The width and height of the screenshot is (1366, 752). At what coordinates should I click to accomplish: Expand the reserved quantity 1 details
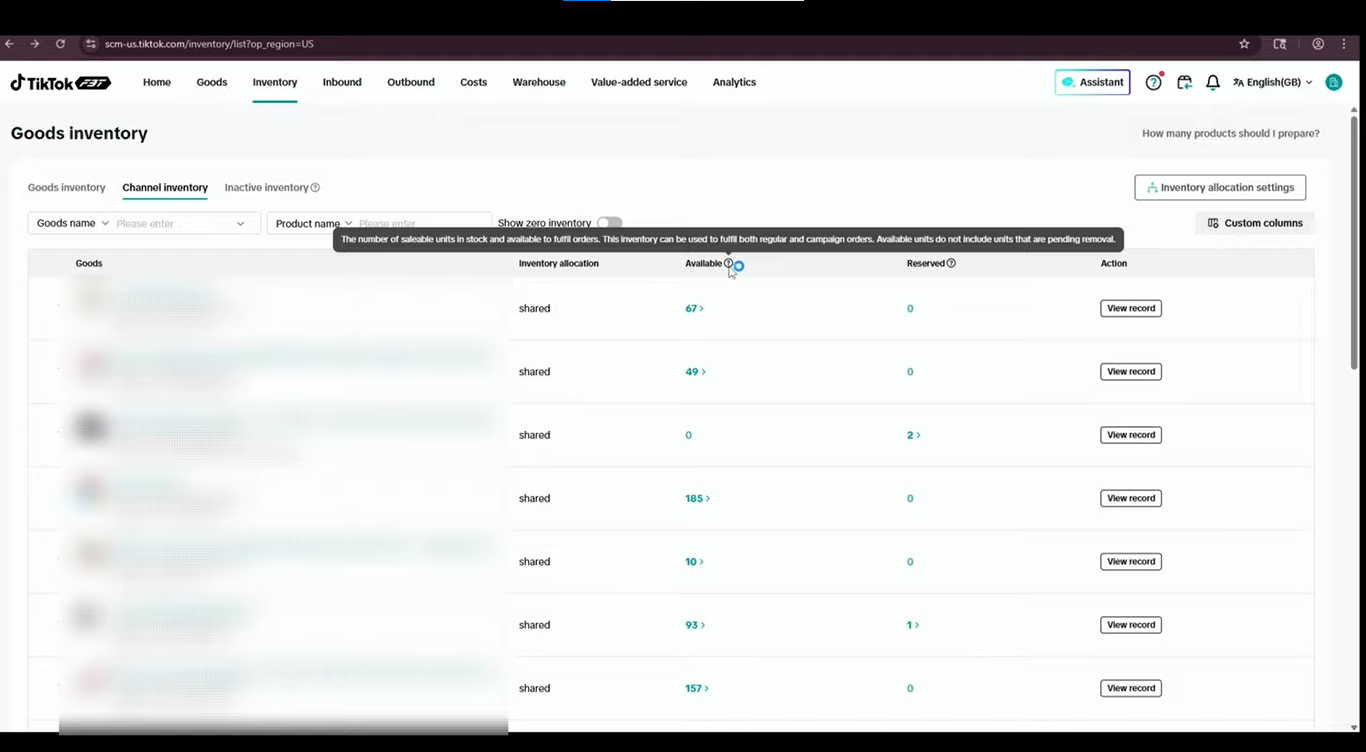click(x=913, y=625)
